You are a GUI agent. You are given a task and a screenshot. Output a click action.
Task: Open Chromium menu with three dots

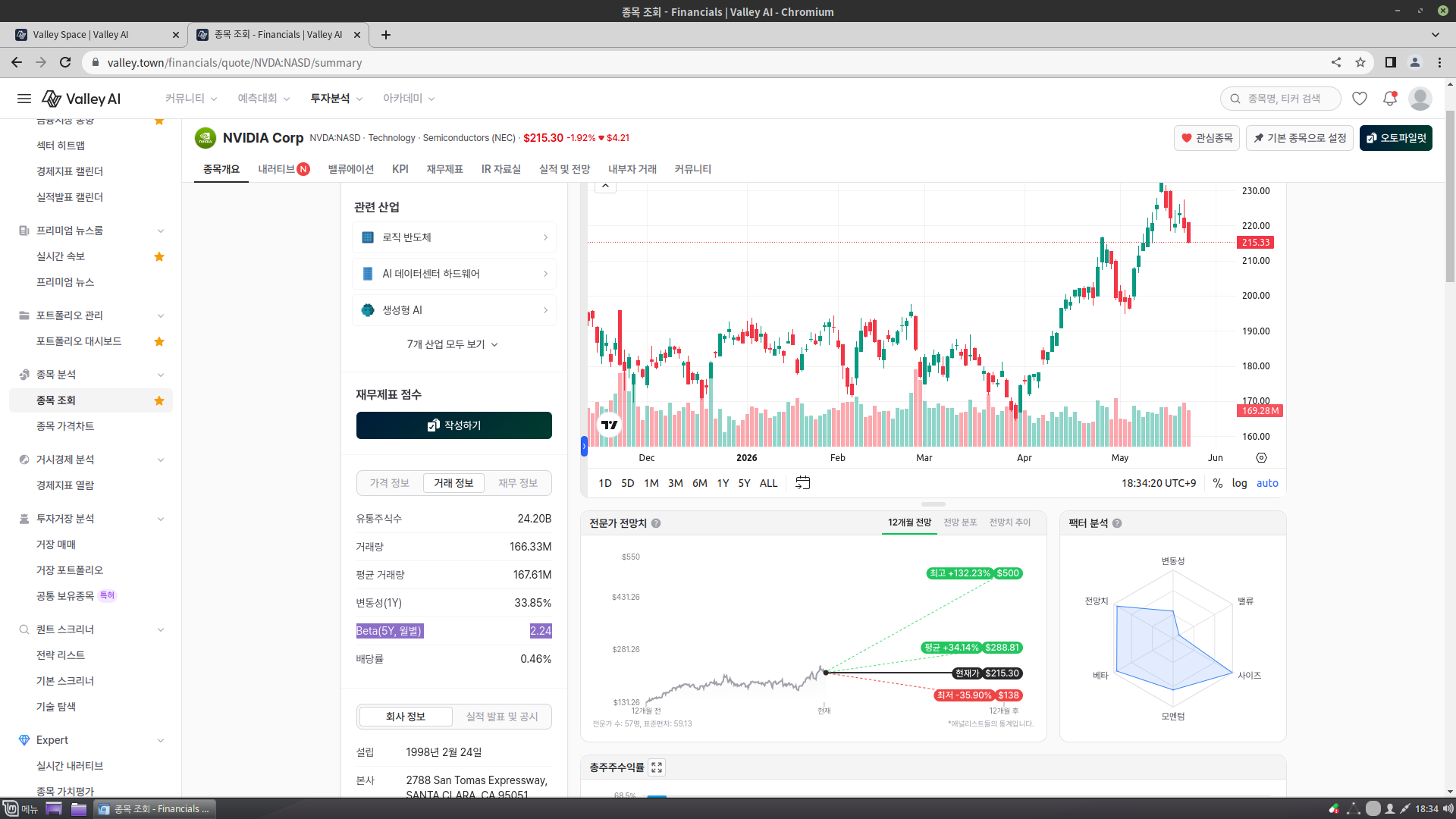tap(1439, 62)
